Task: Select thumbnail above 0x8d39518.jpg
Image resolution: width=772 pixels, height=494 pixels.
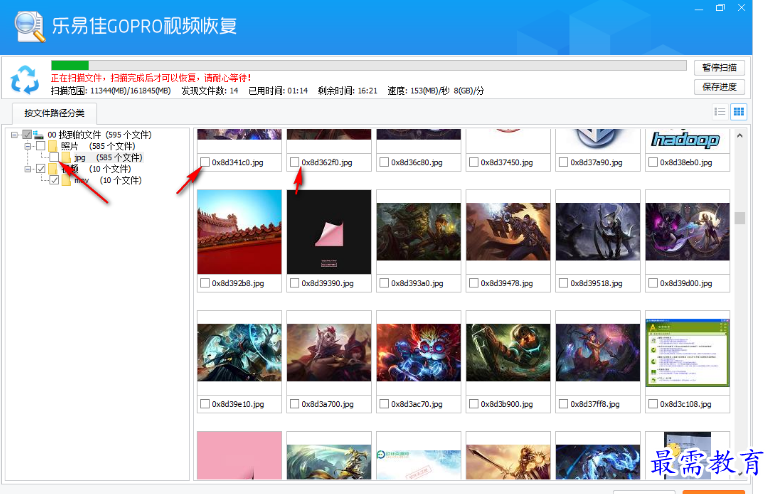Action: [x=598, y=232]
